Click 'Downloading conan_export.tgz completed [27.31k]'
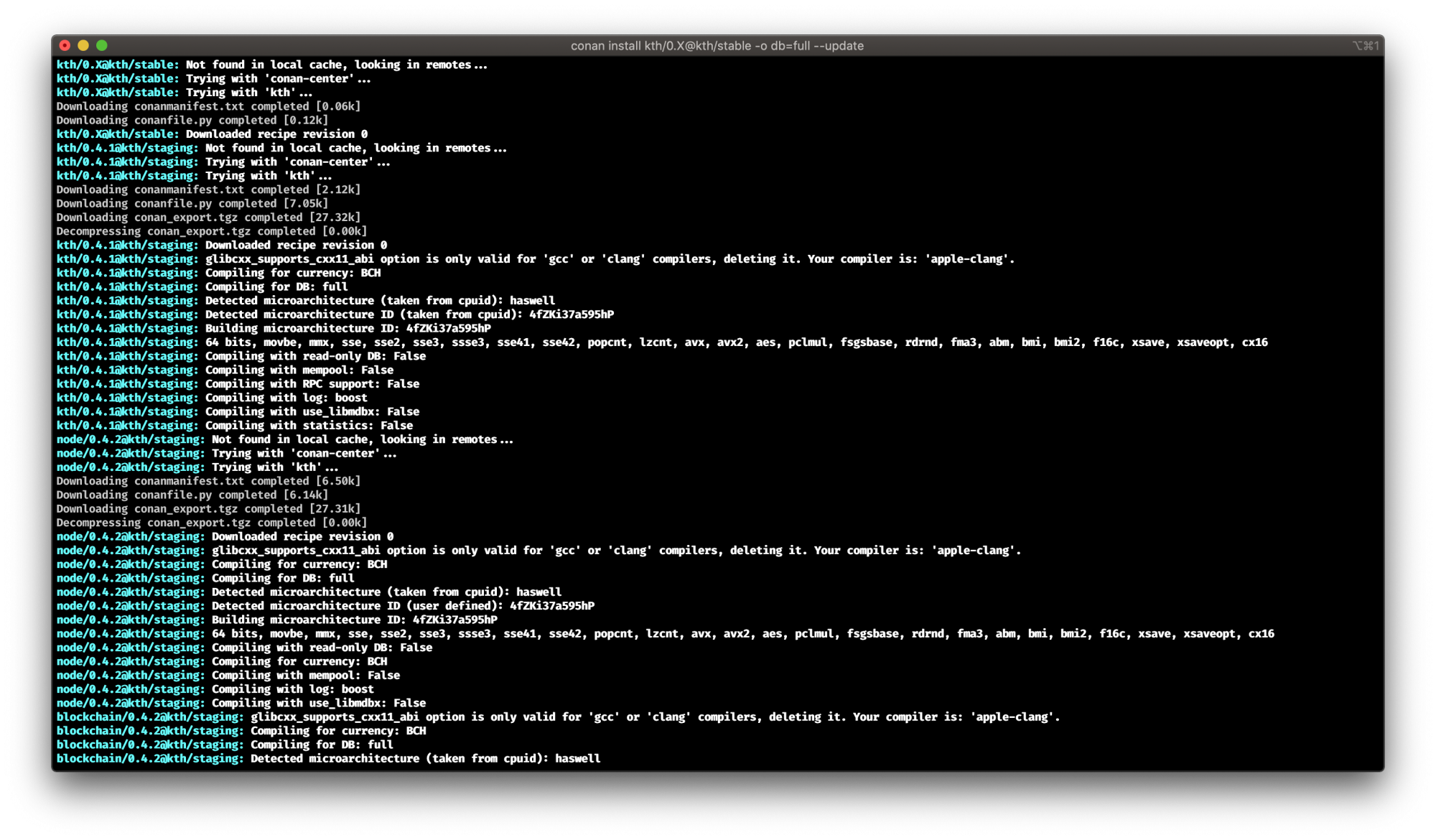This screenshot has width=1436, height=840. pos(209,509)
